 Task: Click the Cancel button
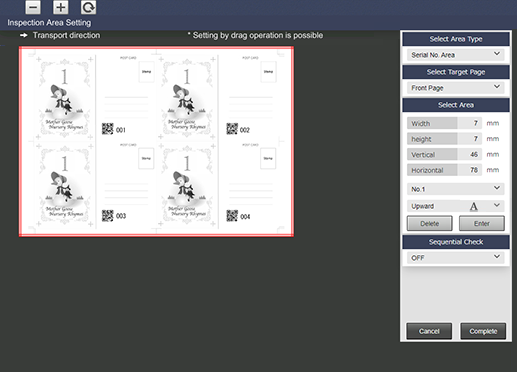click(x=429, y=331)
